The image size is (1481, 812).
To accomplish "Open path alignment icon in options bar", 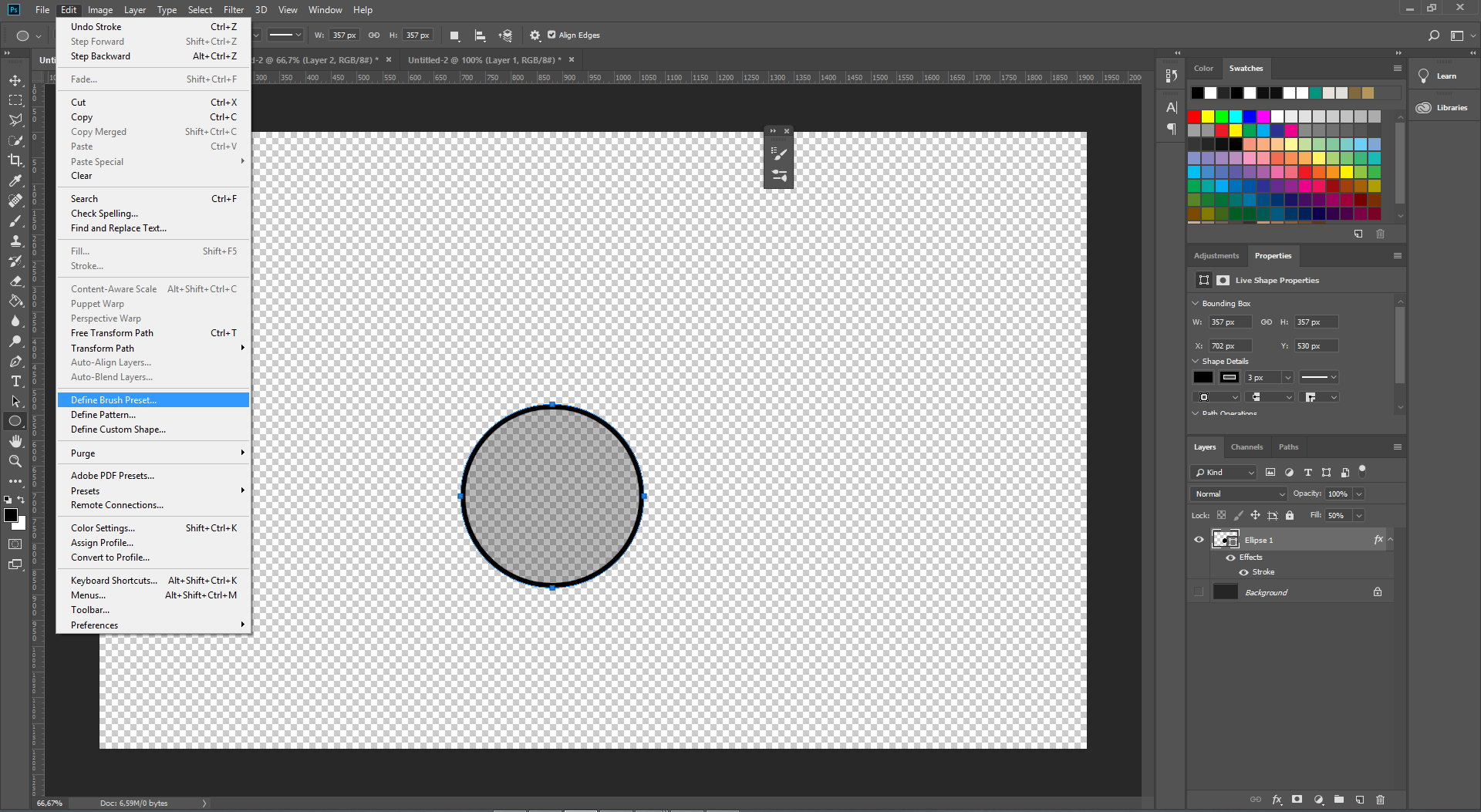I will (x=480, y=35).
